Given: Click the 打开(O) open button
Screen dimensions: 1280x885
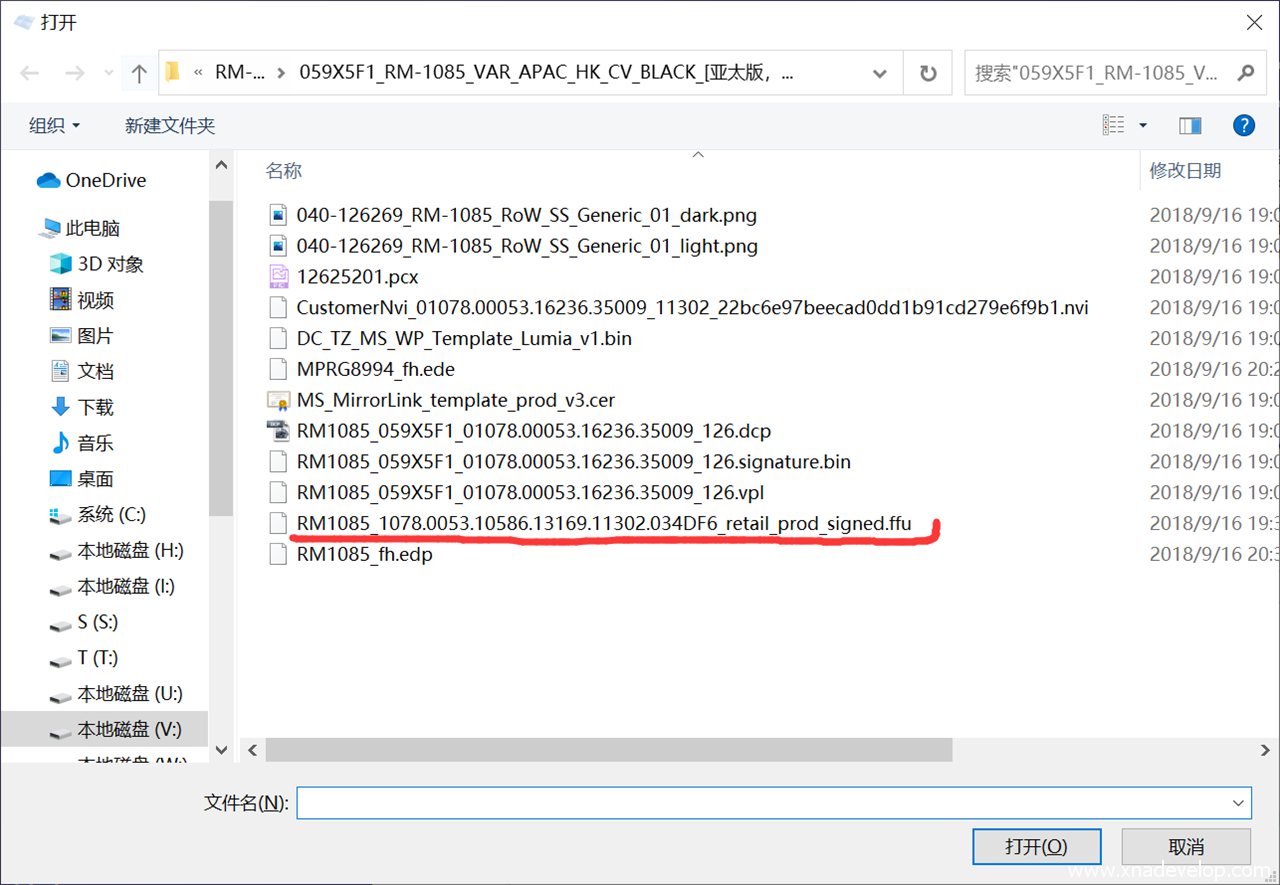Looking at the screenshot, I should 1036,847.
